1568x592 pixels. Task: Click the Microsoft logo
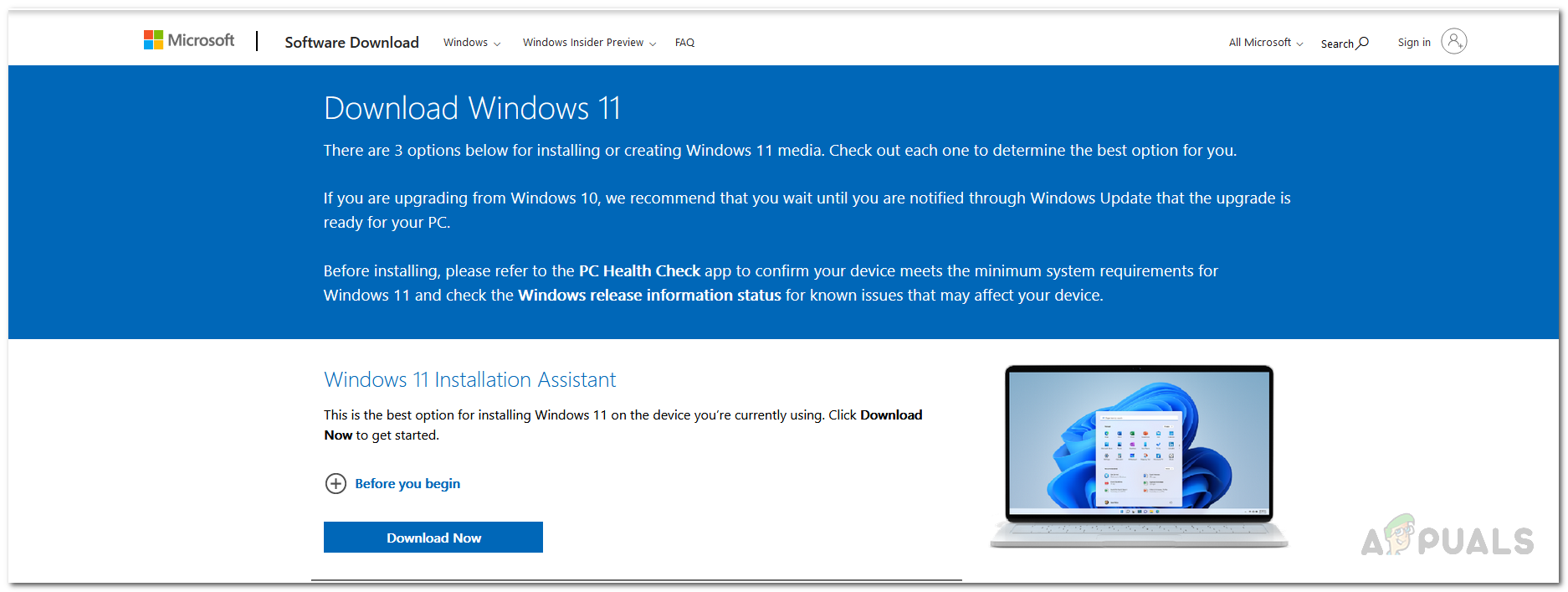pos(189,40)
